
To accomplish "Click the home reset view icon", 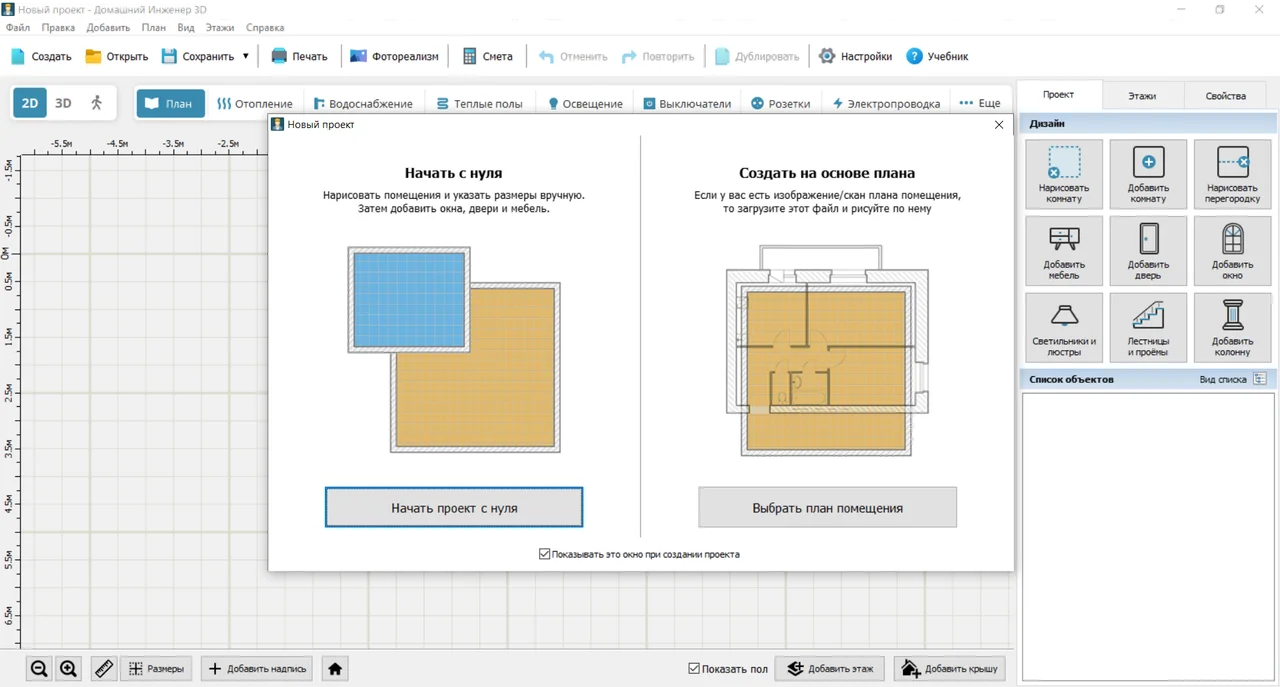I will (x=335, y=669).
